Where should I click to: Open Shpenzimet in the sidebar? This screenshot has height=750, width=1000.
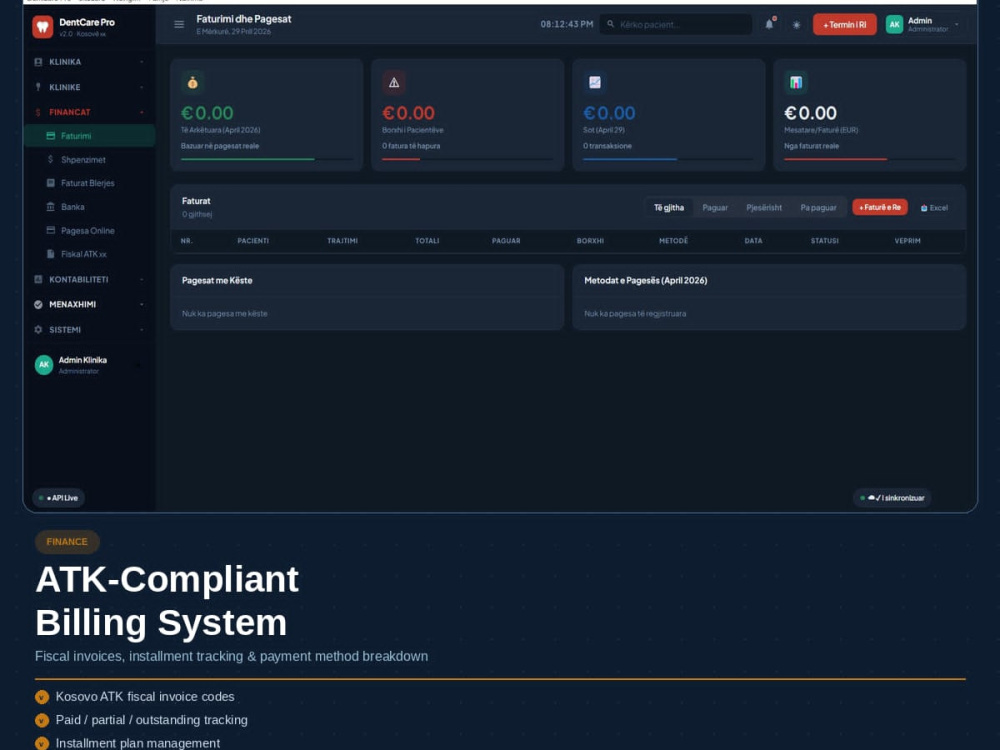click(89, 159)
